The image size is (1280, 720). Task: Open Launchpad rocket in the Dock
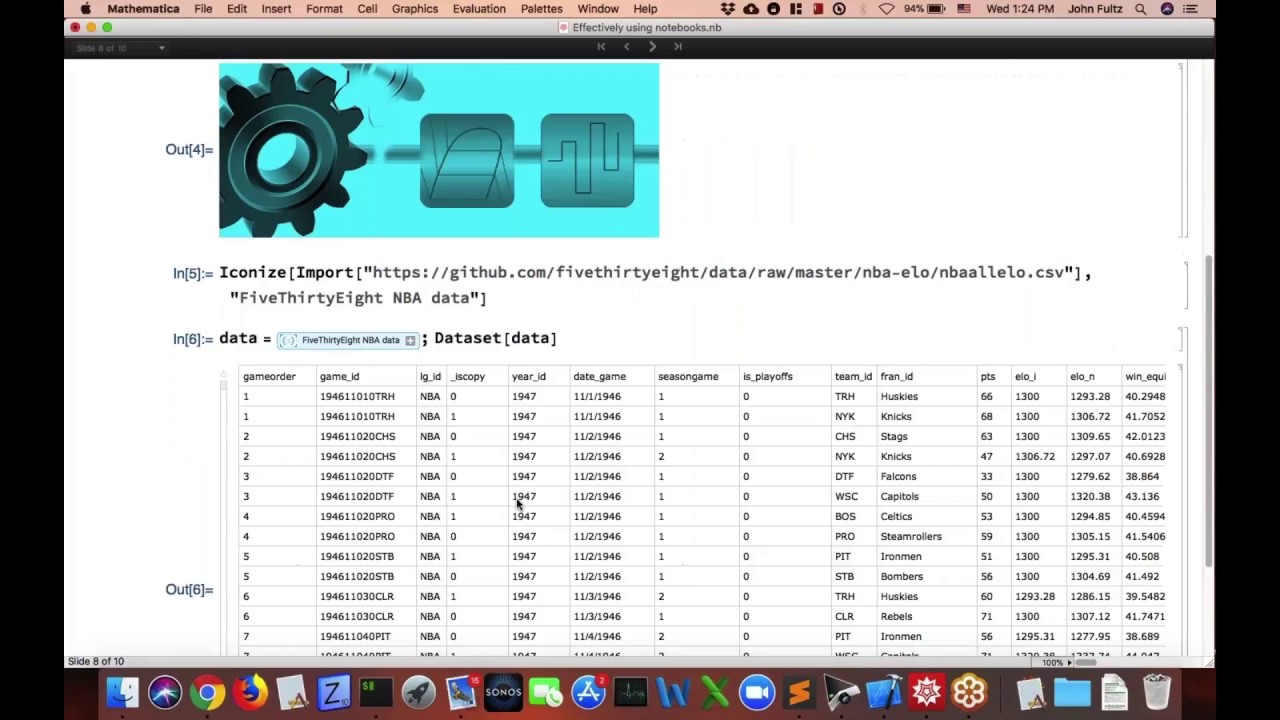pyautogui.click(x=419, y=692)
